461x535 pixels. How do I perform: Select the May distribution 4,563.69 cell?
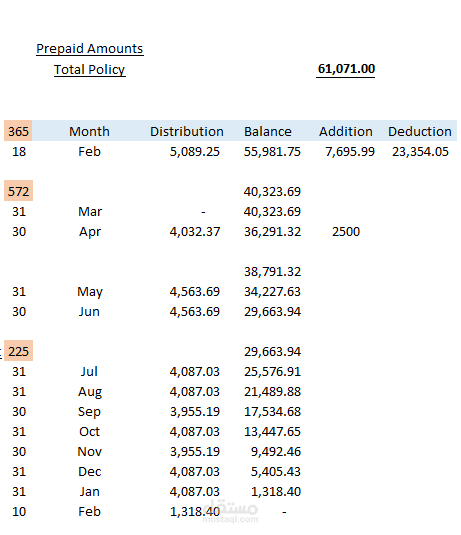point(195,292)
